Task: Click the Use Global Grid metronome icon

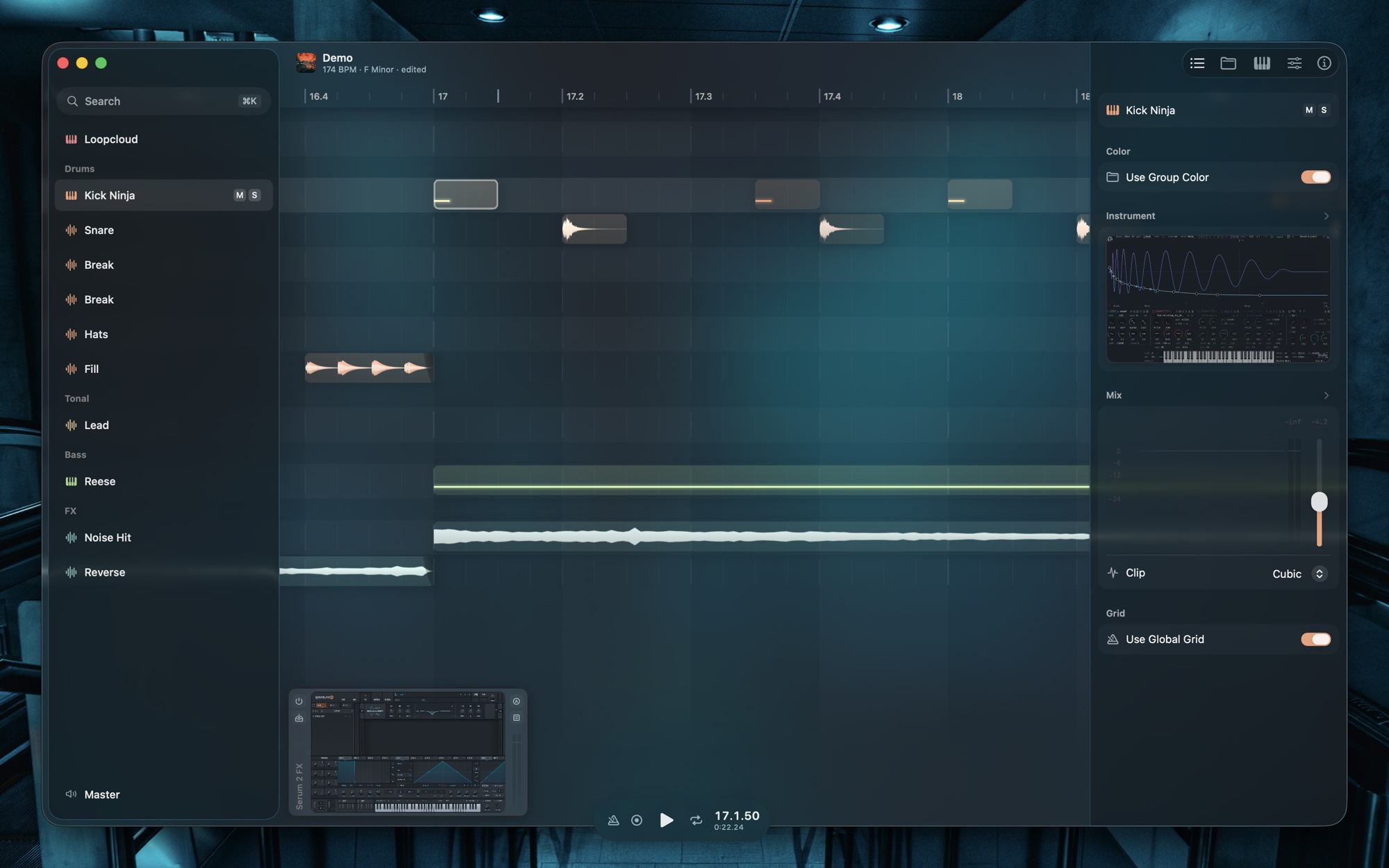Action: pyautogui.click(x=1113, y=639)
